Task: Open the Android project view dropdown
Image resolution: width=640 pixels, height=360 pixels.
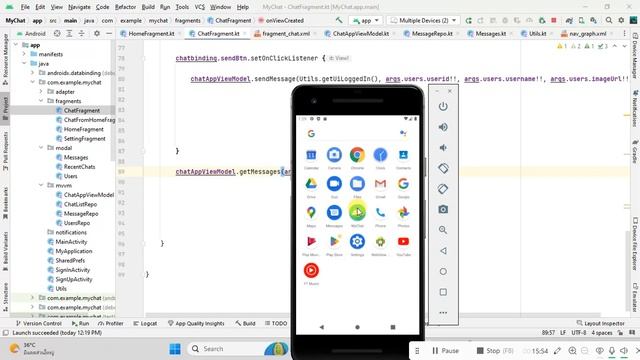Action: (x=31, y=33)
